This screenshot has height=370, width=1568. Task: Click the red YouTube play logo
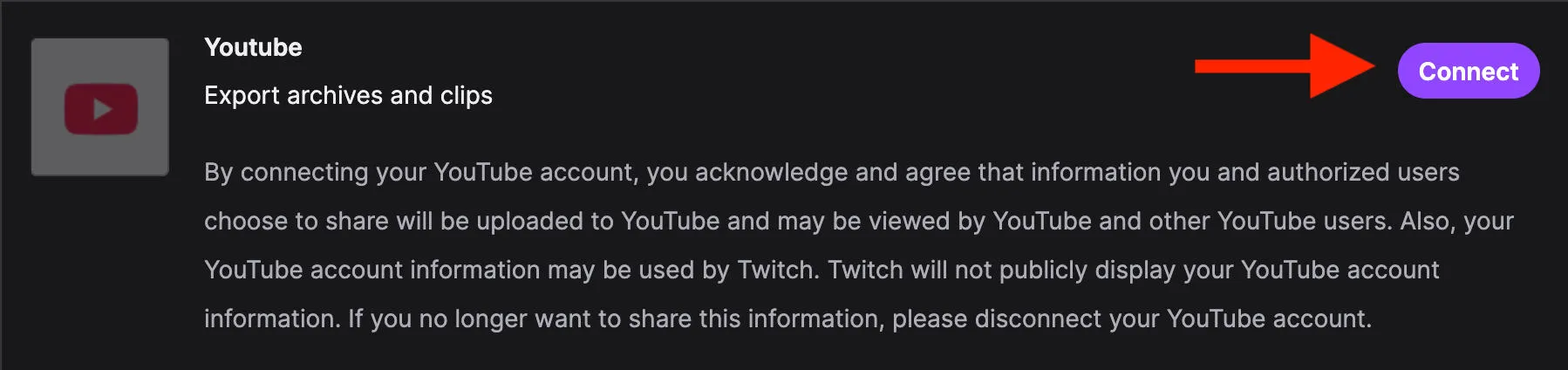[x=101, y=109]
